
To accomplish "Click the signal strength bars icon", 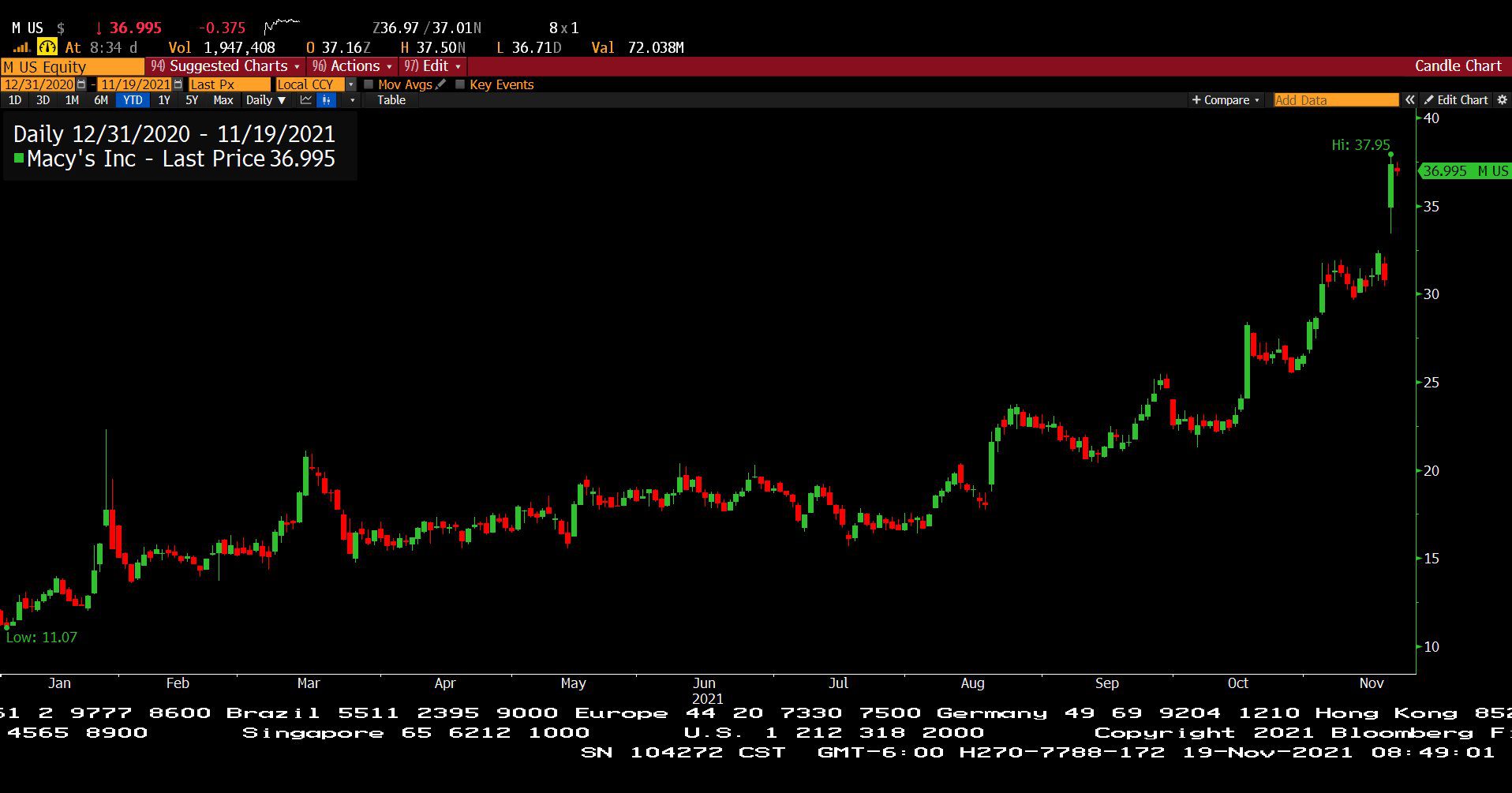I will pyautogui.click(x=22, y=47).
